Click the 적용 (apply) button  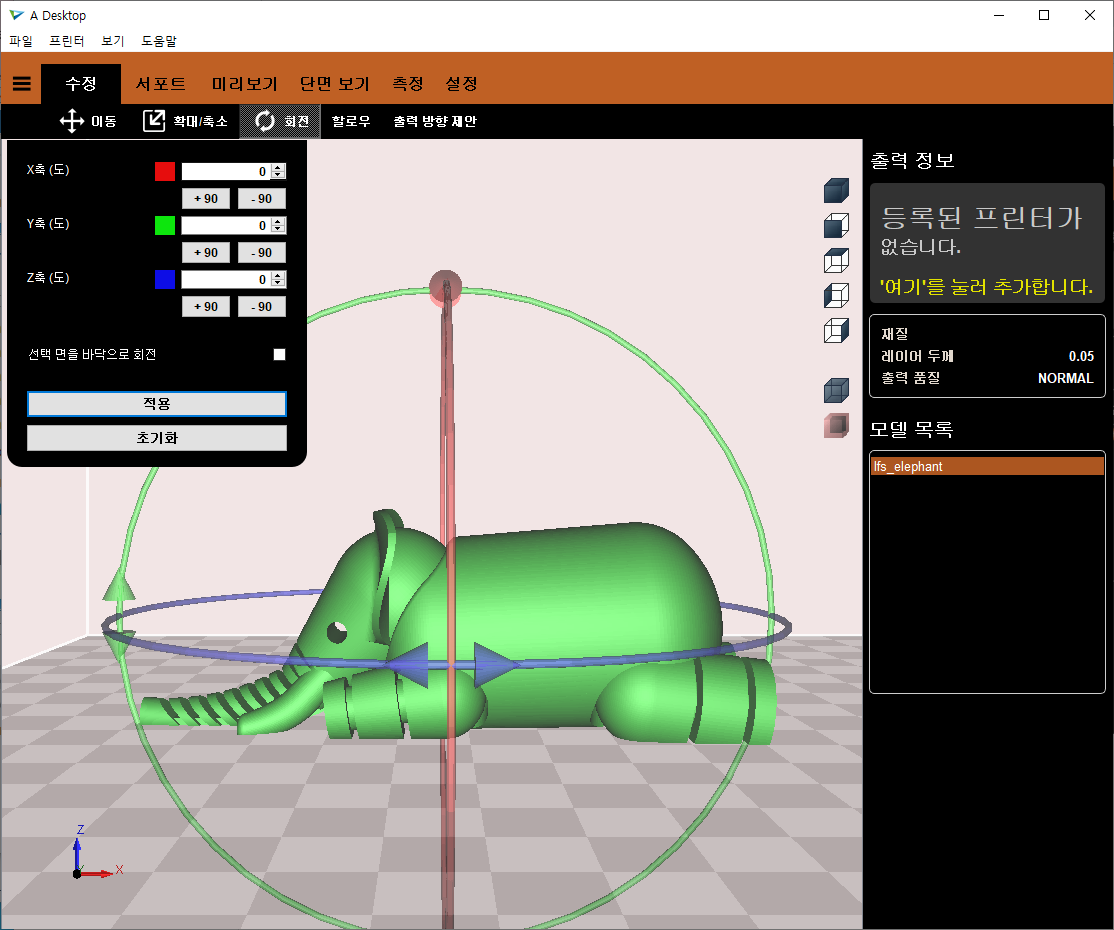(x=157, y=404)
